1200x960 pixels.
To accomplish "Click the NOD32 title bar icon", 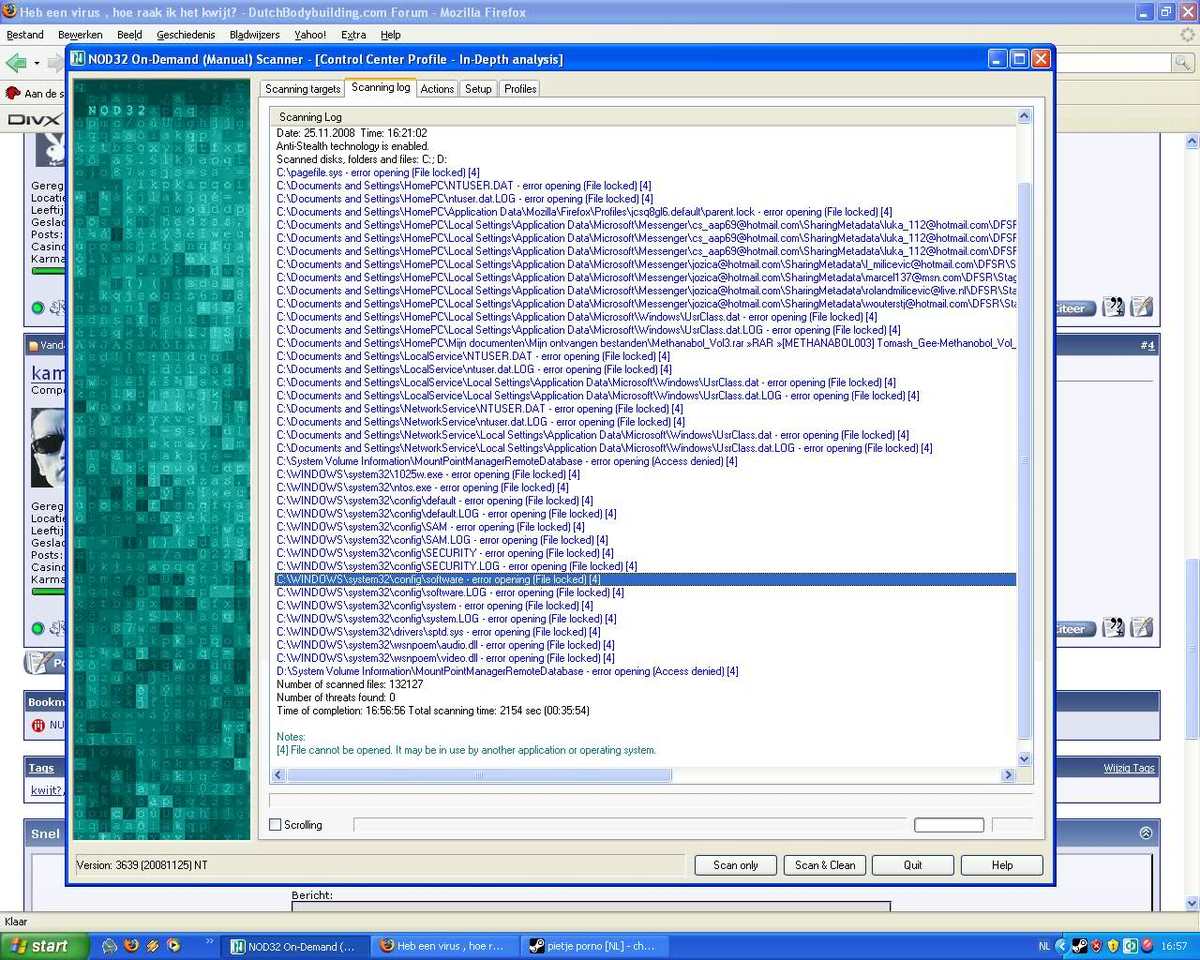I will (78, 59).
